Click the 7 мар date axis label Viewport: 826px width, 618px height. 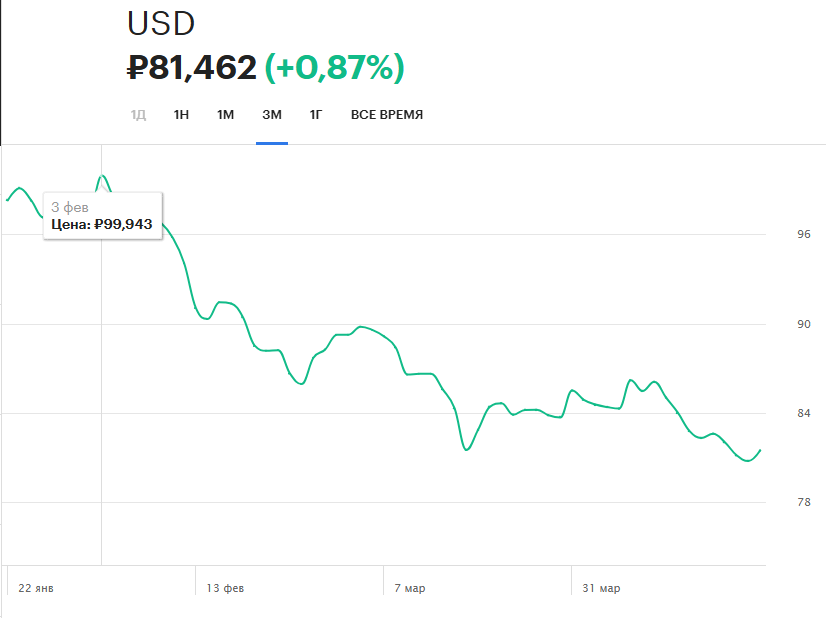point(410,588)
